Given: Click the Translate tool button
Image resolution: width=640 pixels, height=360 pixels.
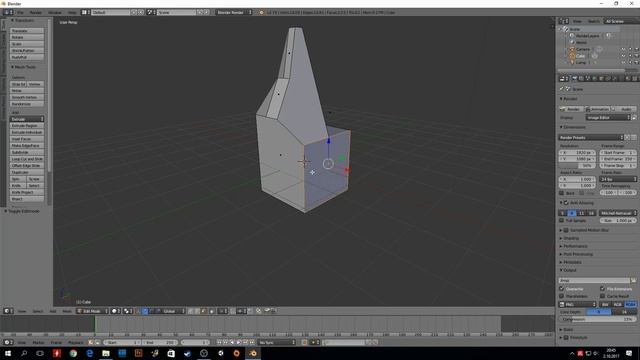Looking at the screenshot, I should (x=27, y=31).
